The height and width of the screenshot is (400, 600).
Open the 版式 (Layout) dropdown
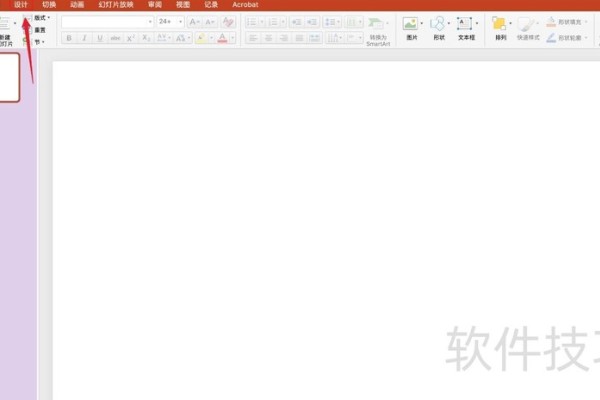[42, 18]
